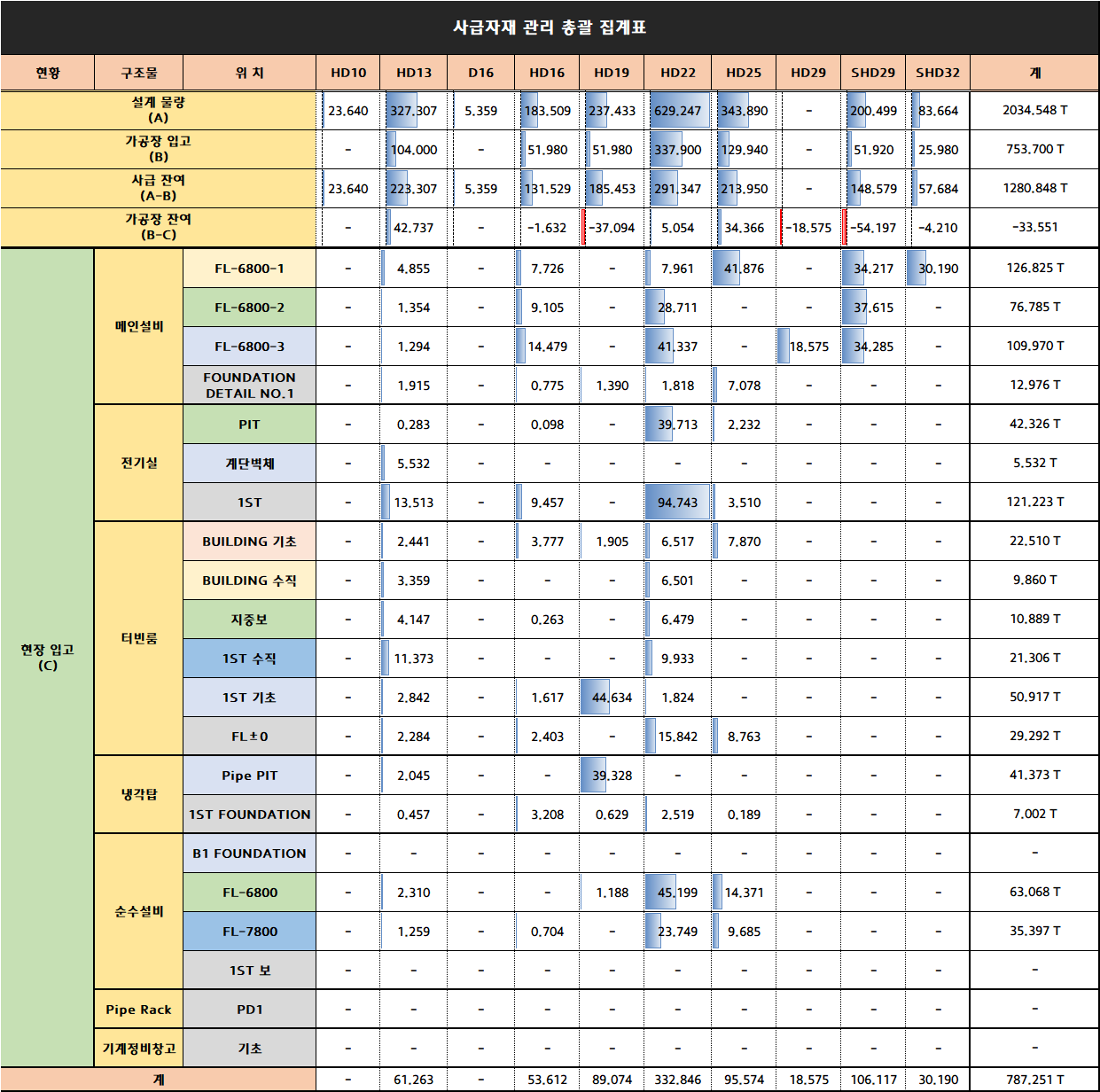1100x1092 pixels.
Task: Select the 위 치 column header
Action: point(250,73)
